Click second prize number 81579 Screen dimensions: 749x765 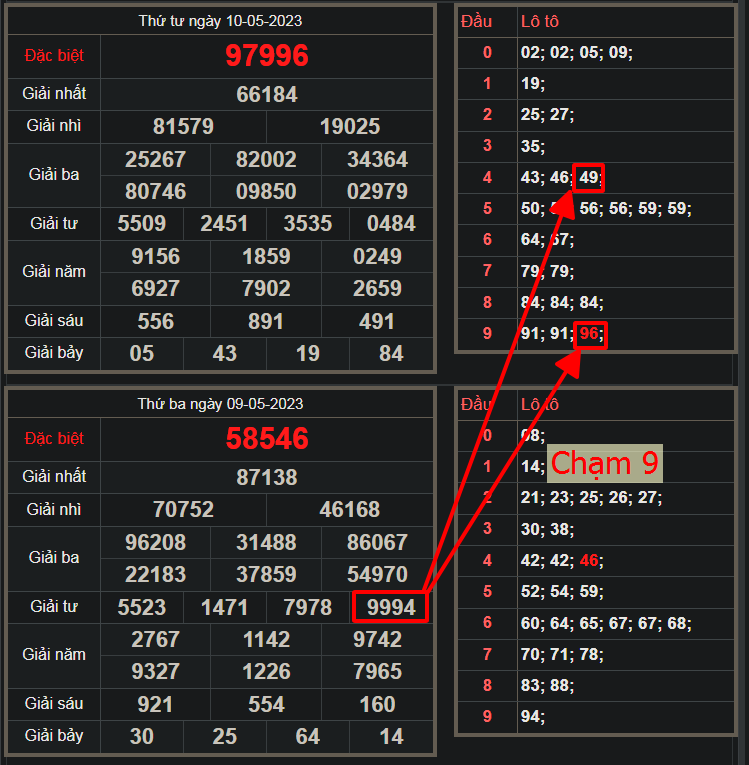click(x=183, y=127)
